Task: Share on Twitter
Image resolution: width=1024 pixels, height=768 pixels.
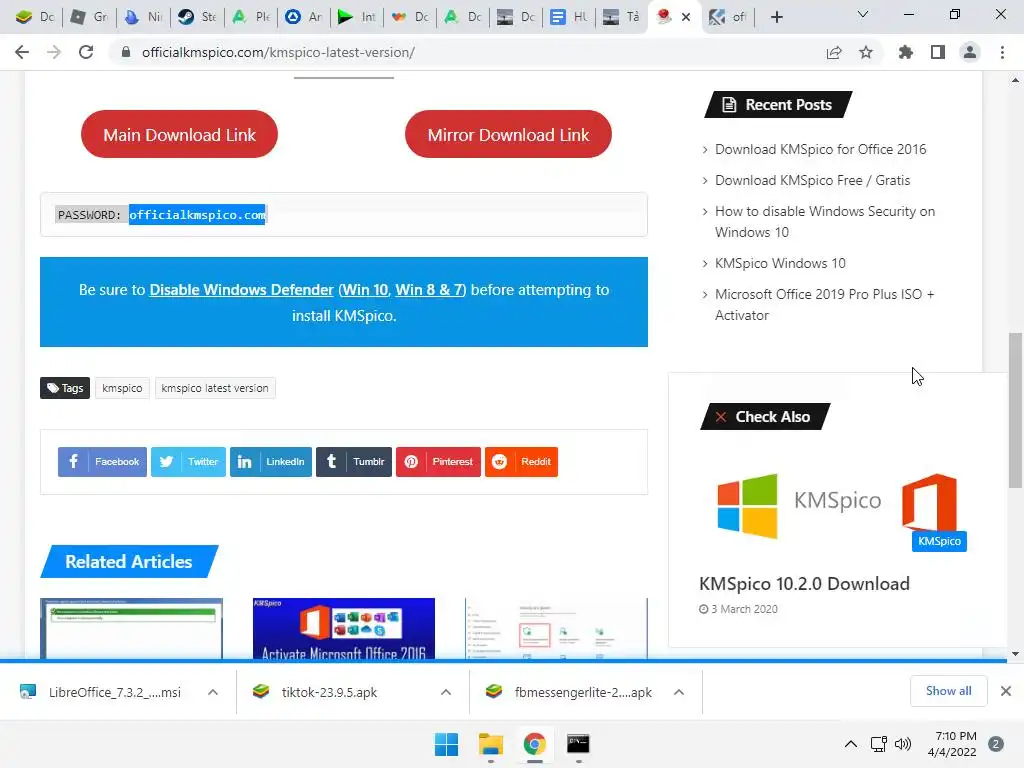Action: click(188, 462)
